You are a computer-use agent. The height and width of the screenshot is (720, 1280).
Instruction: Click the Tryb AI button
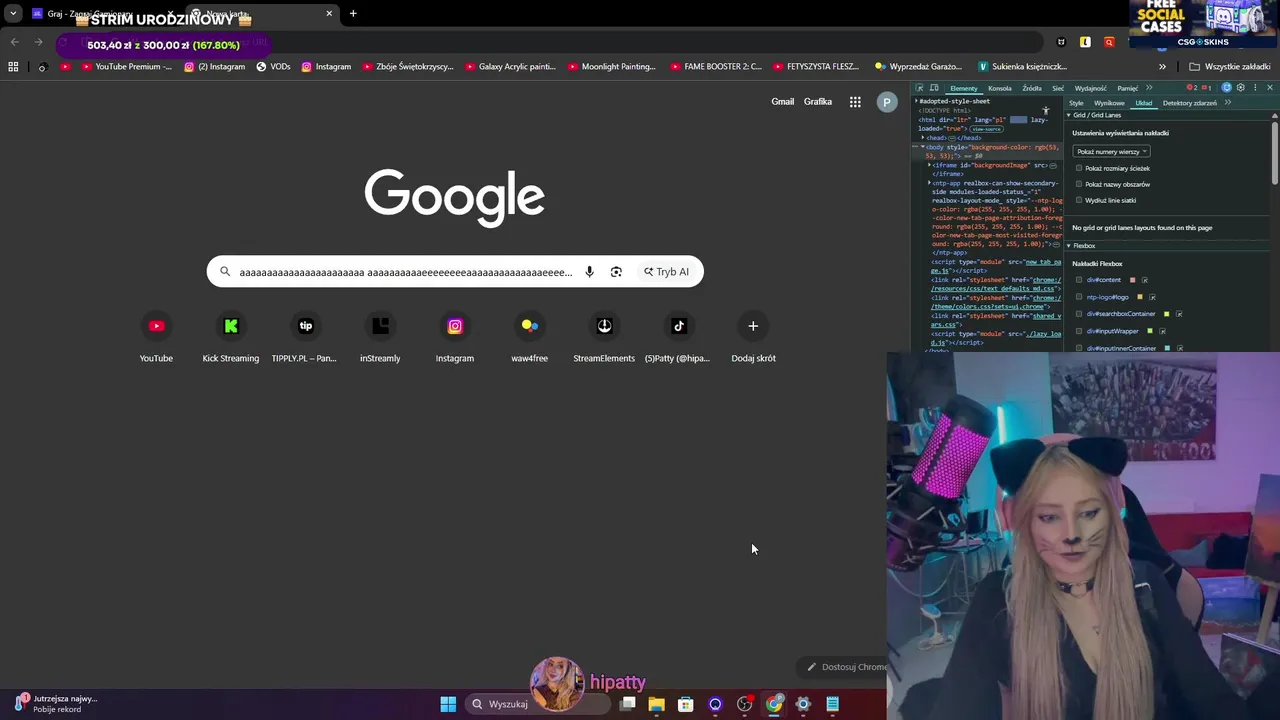(666, 272)
